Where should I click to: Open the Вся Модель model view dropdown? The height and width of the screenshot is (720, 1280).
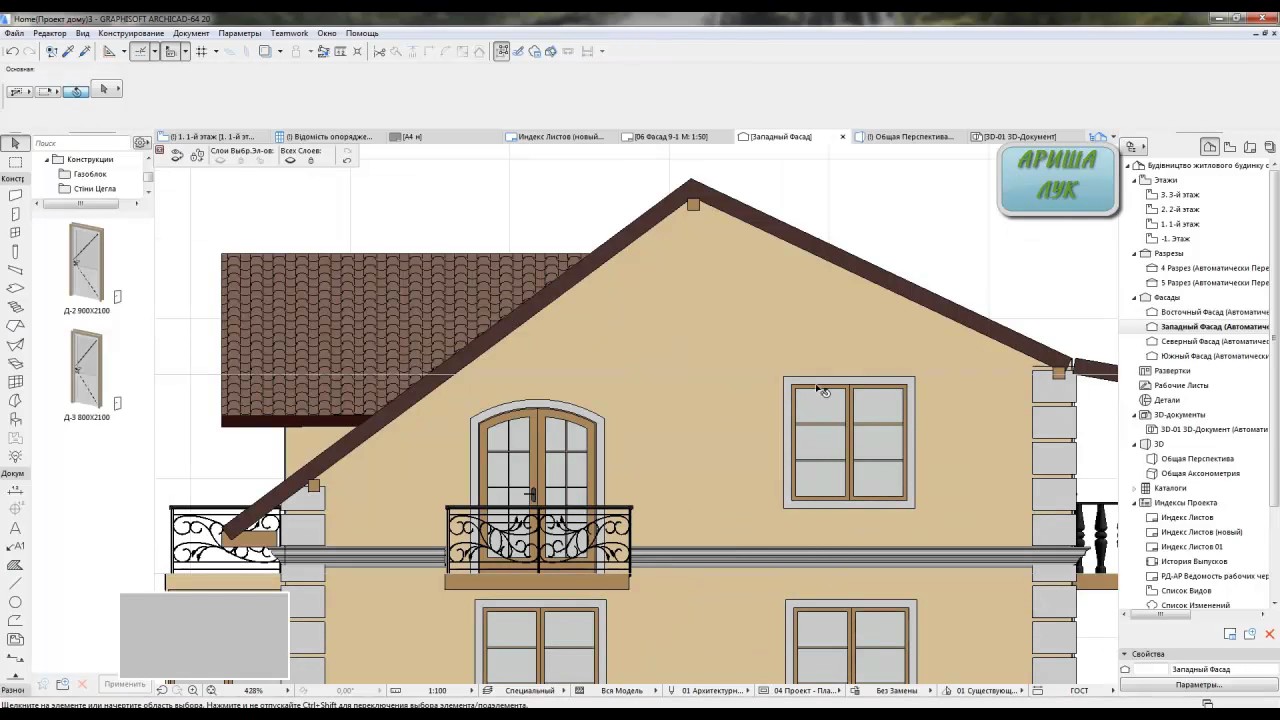(x=622, y=690)
